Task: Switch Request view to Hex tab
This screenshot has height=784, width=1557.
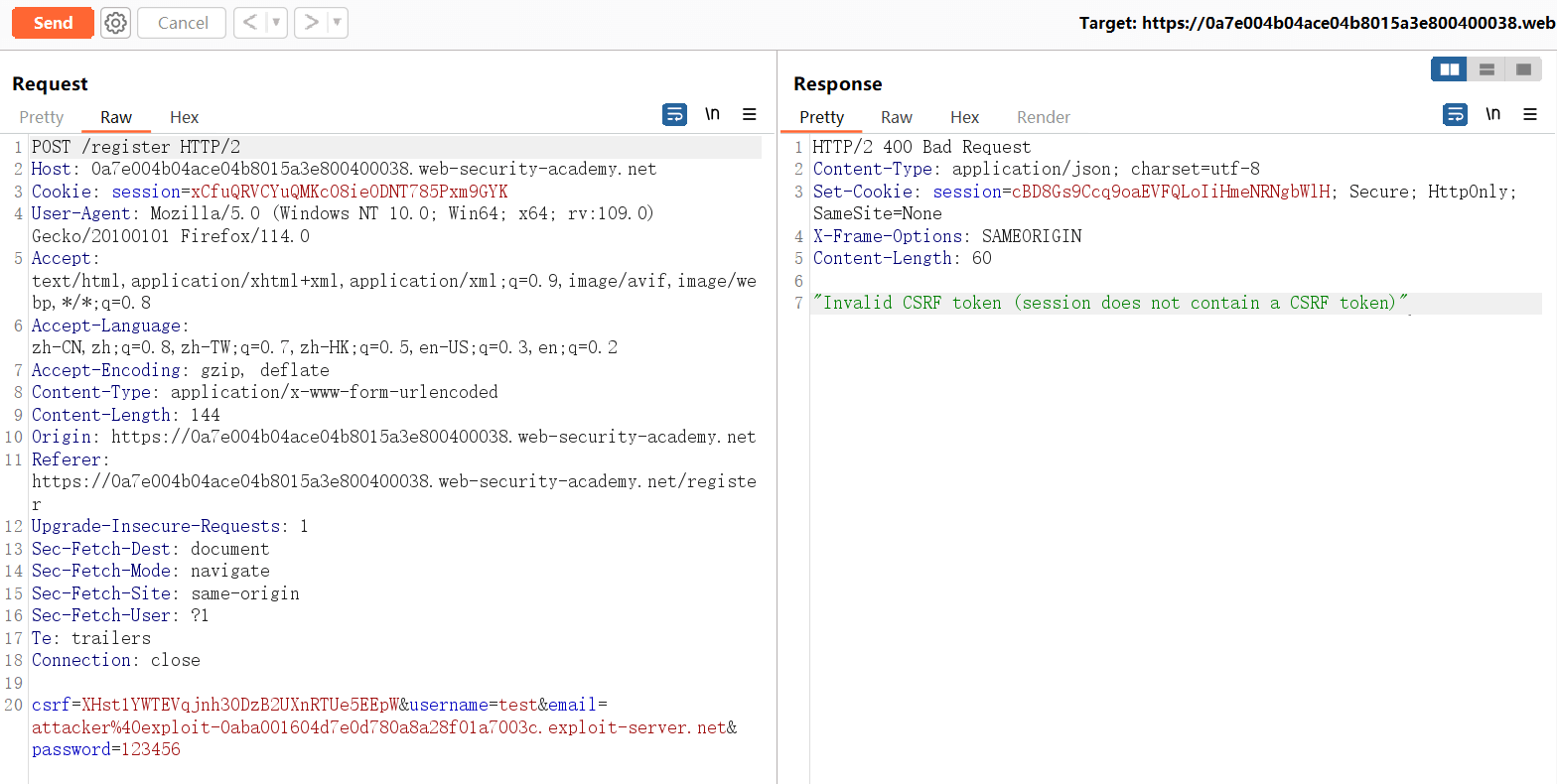Action: tap(184, 117)
